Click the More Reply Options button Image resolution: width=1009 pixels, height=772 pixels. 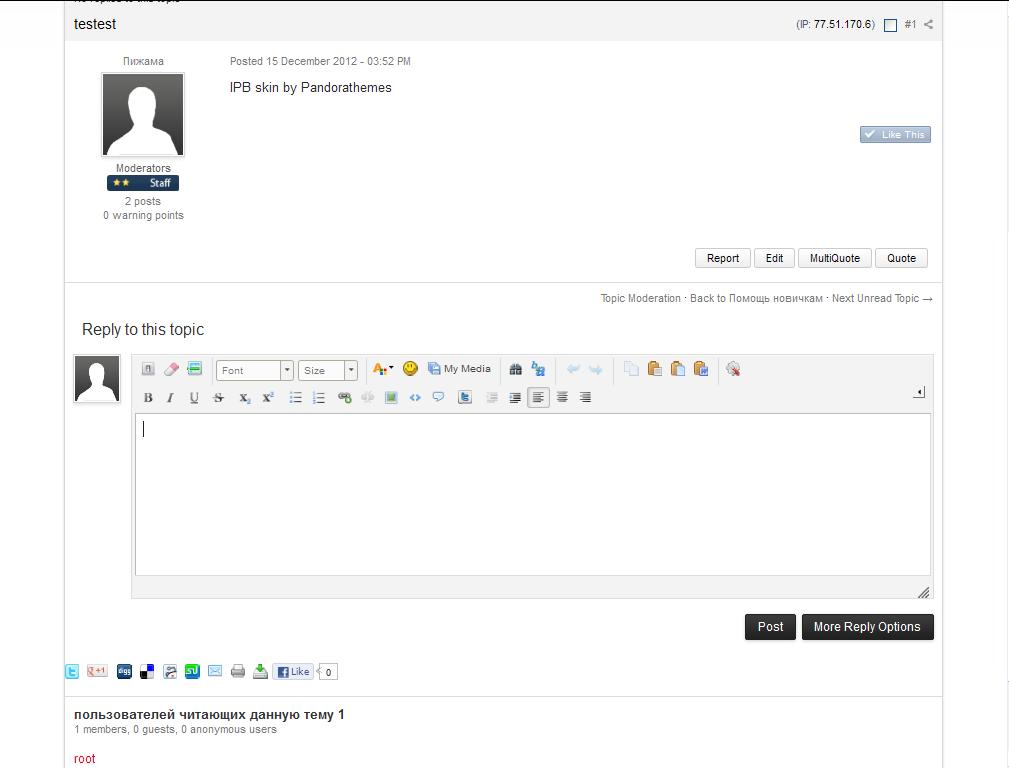[867, 627]
